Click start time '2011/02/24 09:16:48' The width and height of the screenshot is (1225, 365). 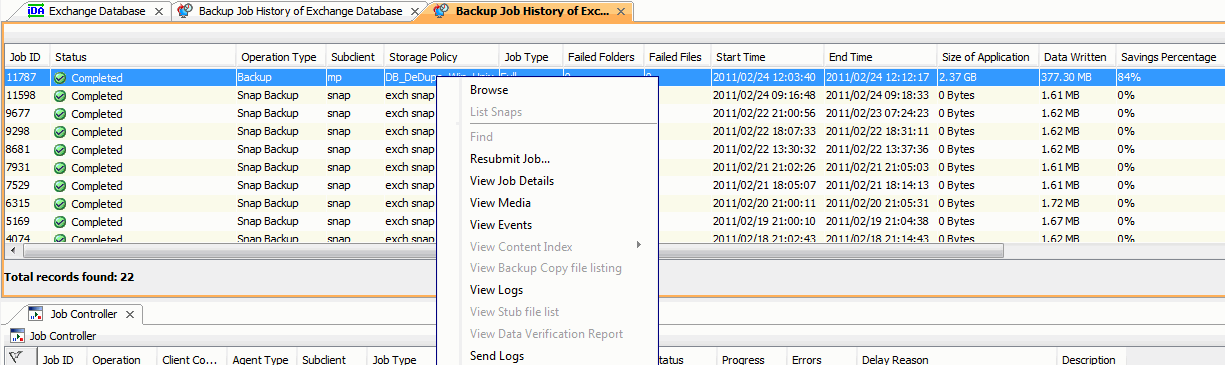[x=765, y=96]
